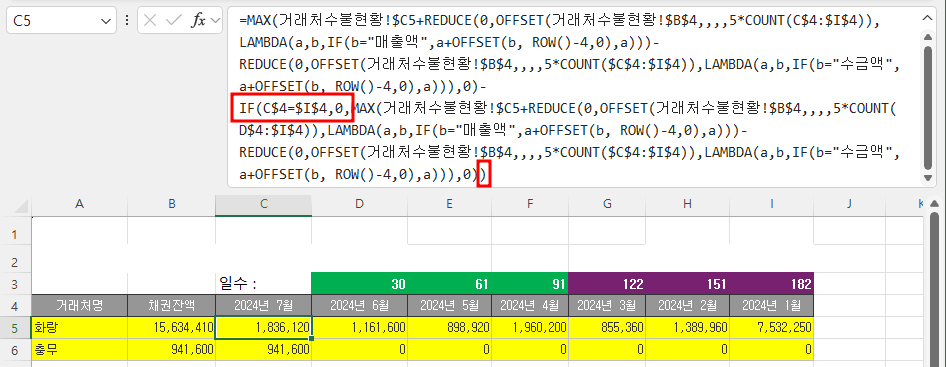Click the green cell with 30
Image resolution: width=946 pixels, height=367 pixels.
(360, 283)
